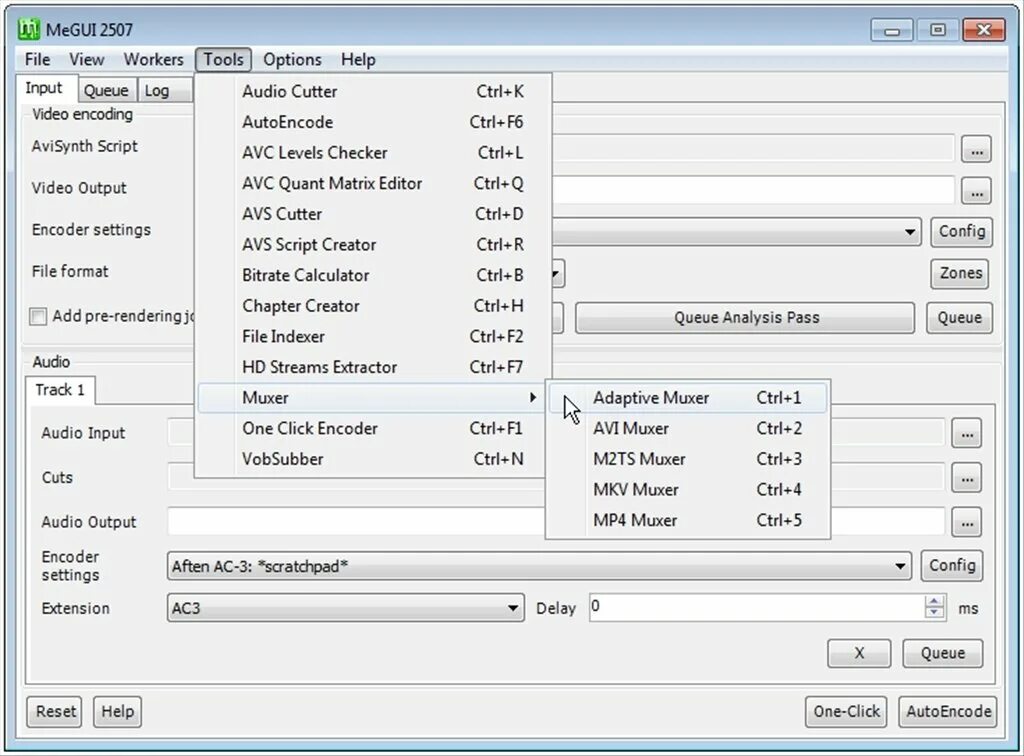This screenshot has width=1024, height=756.
Task: Increase Delay with up spinner arrow
Action: (x=935, y=602)
